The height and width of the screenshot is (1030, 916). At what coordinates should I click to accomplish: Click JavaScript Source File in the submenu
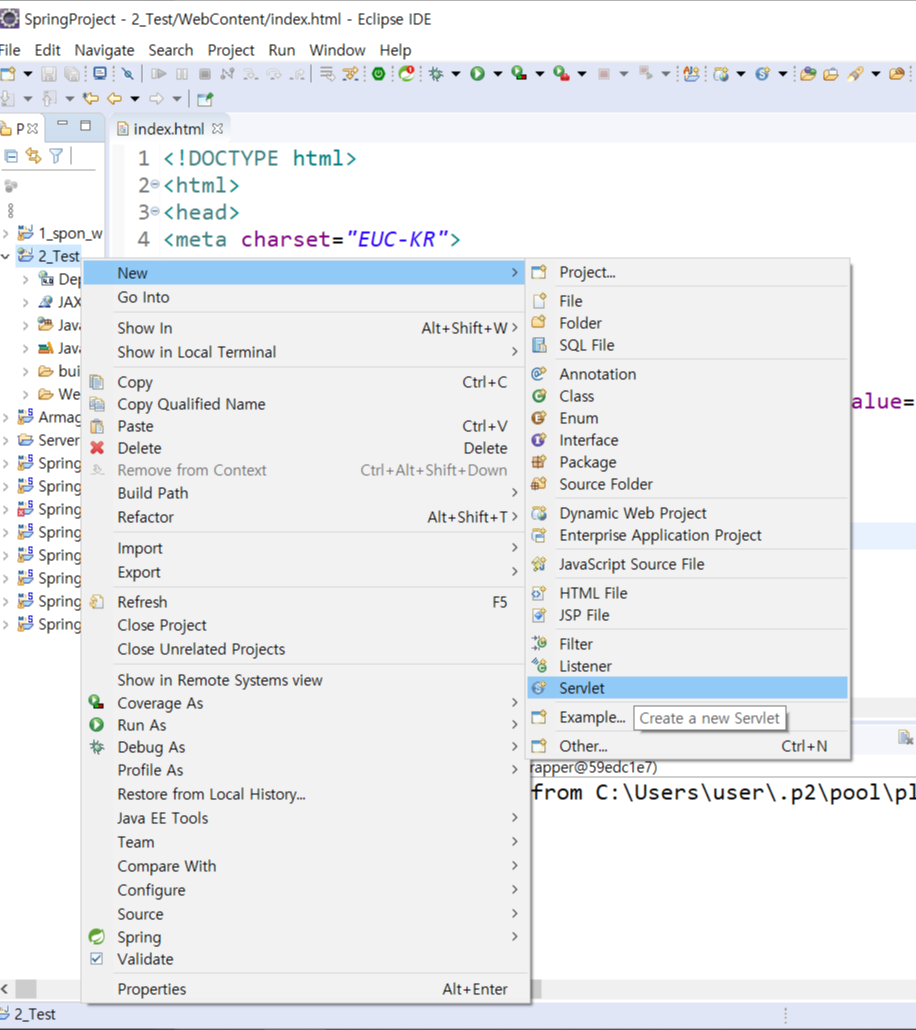[687, 564]
